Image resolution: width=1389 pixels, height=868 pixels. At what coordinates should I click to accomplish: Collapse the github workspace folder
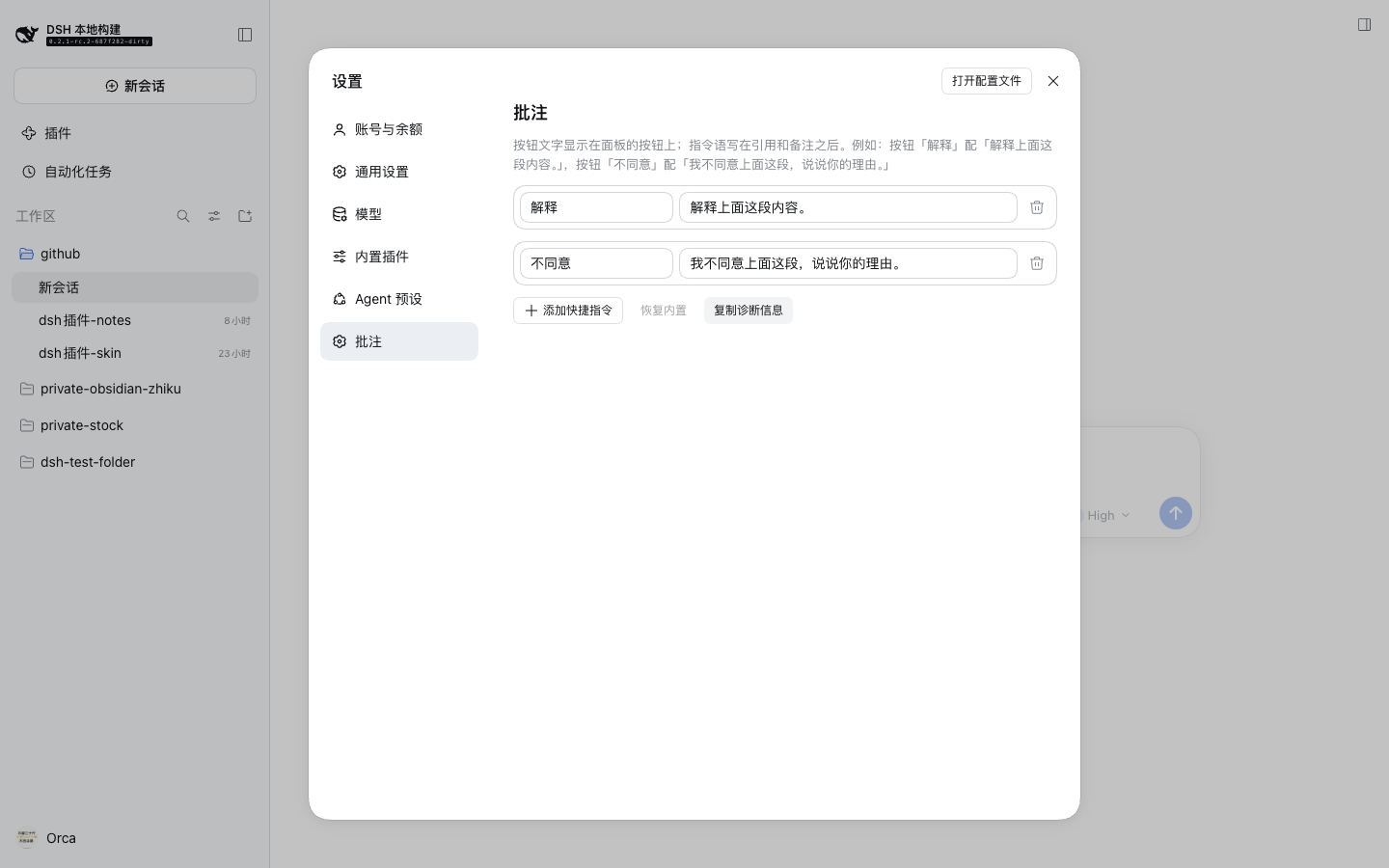tap(135, 254)
